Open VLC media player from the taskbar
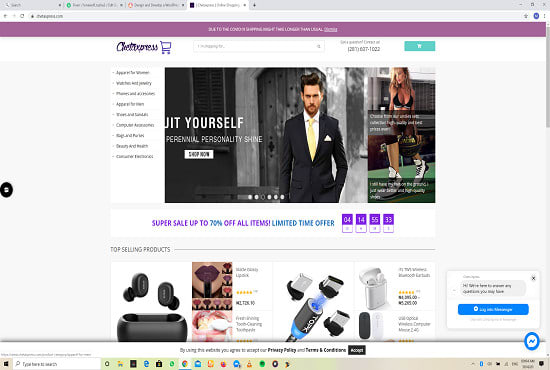The height and width of the screenshot is (370, 550). point(249,364)
